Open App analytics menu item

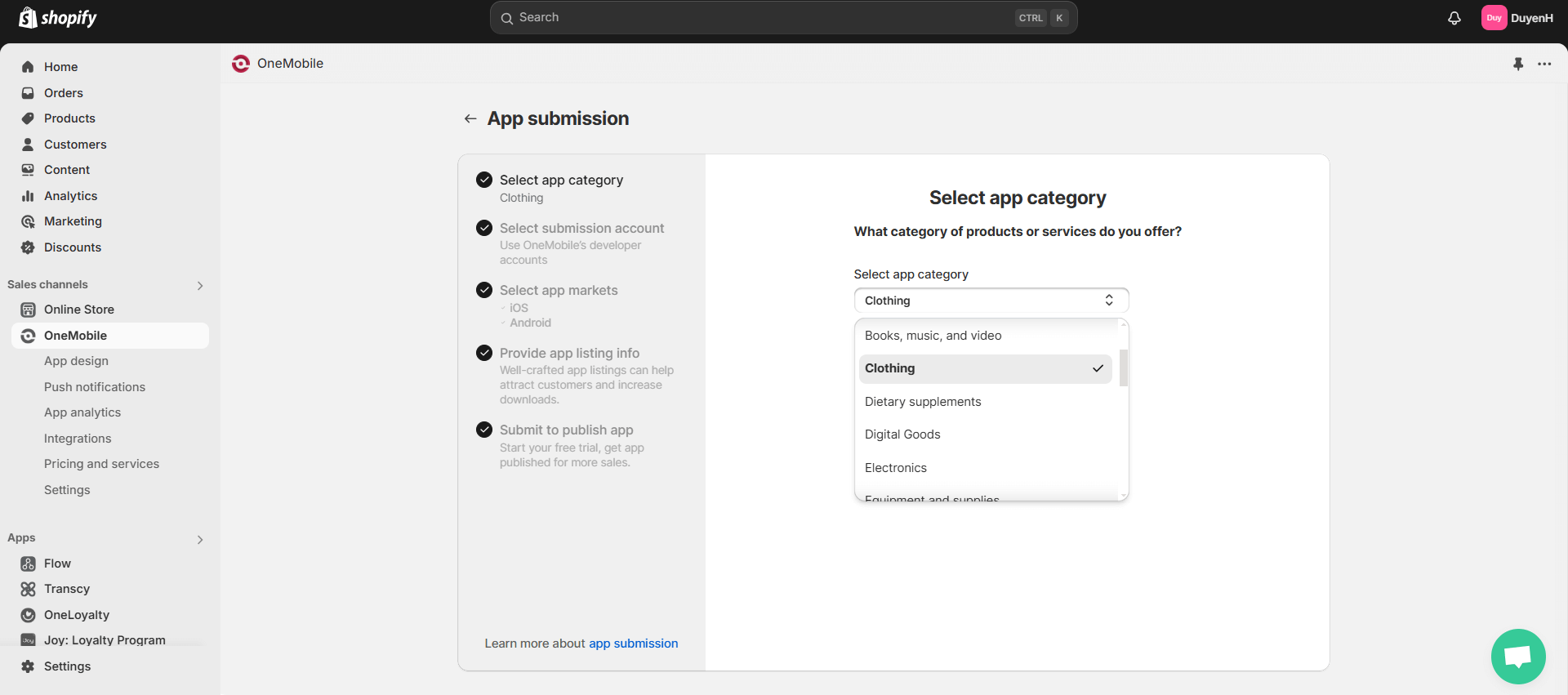tap(82, 412)
